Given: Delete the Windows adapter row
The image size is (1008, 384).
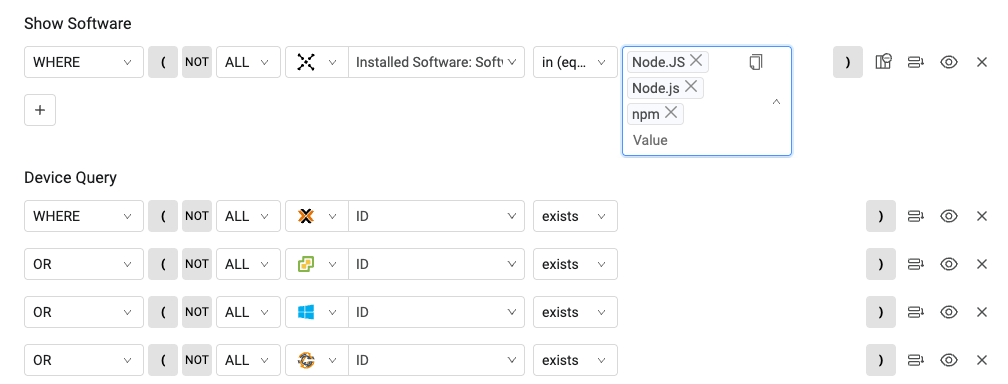Looking at the screenshot, I should tap(982, 312).
